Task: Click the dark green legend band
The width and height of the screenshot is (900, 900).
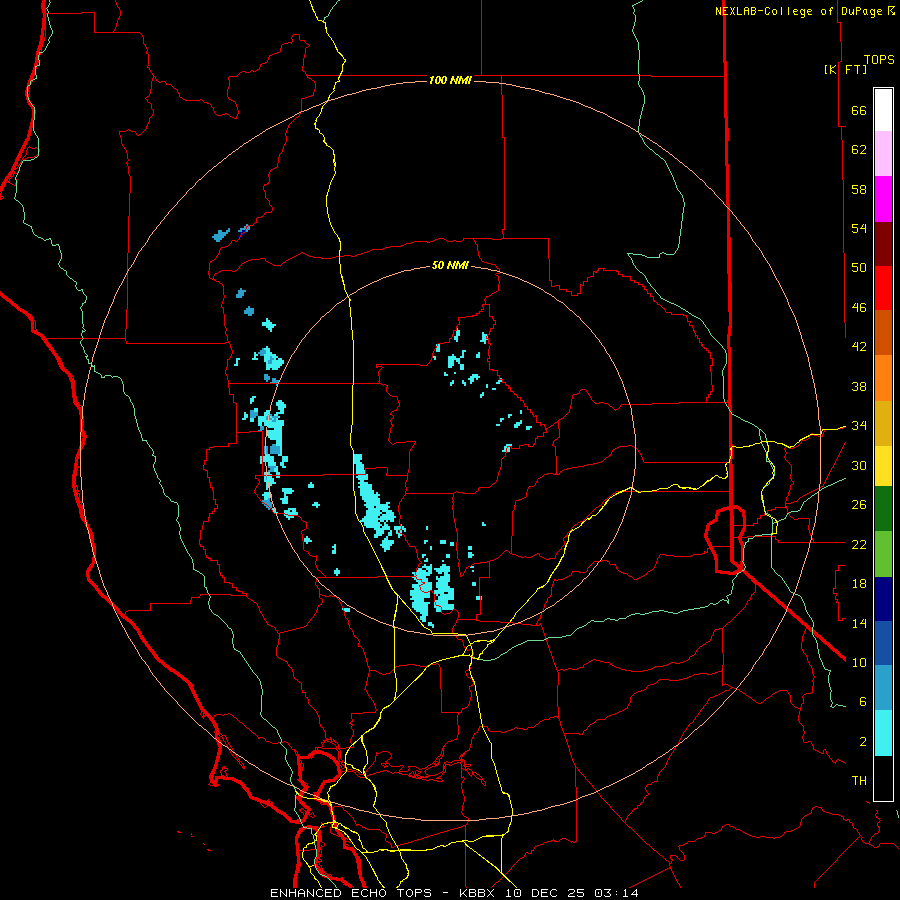Action: [x=883, y=509]
